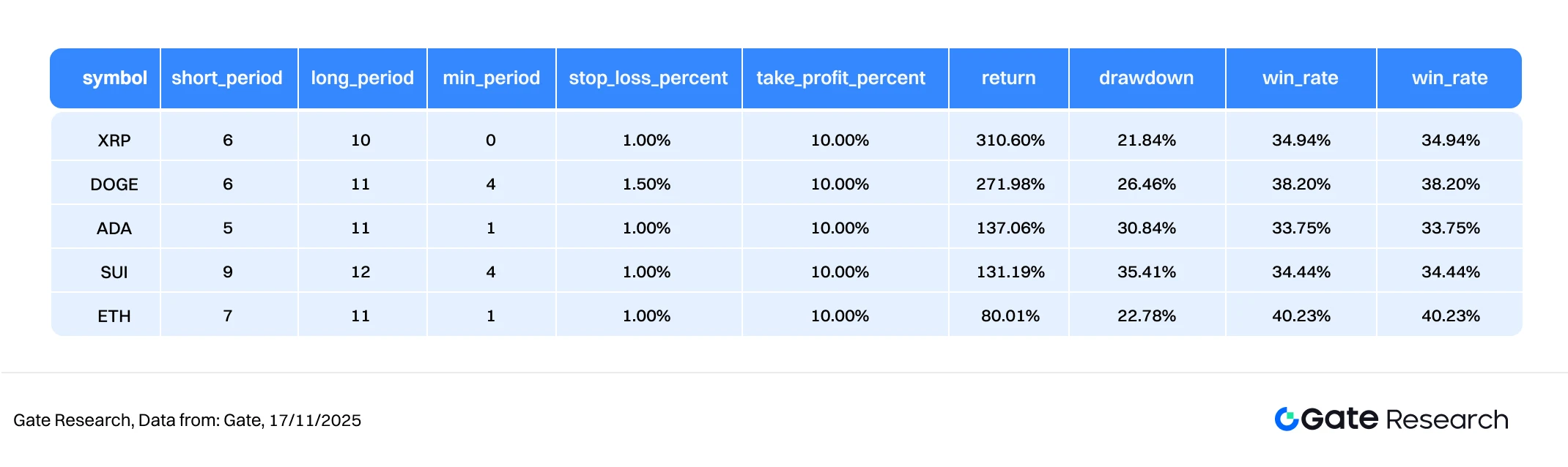Select the long_period column header
The height and width of the screenshot is (467, 1568).
(362, 78)
